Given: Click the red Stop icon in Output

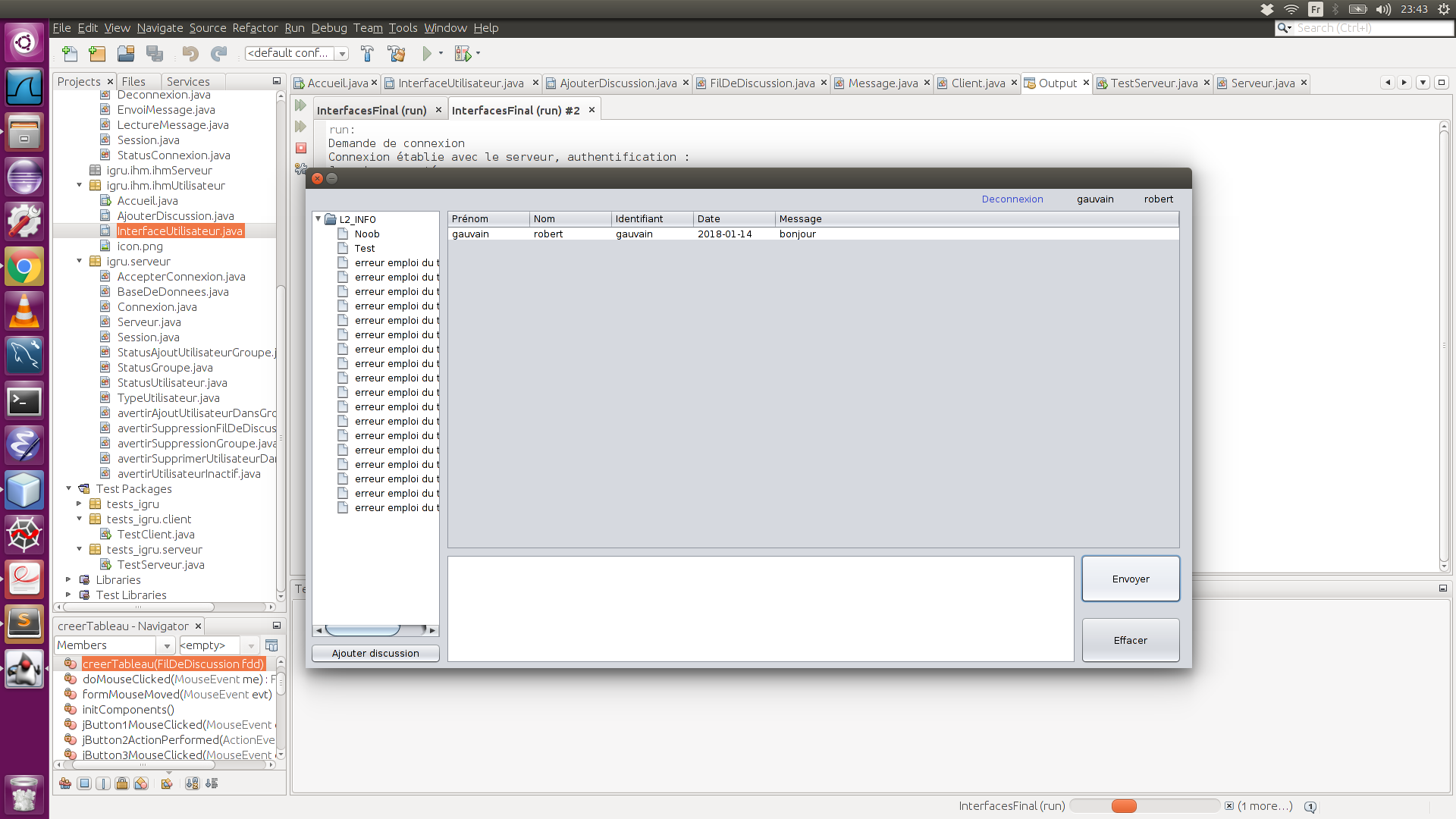Looking at the screenshot, I should click(x=301, y=148).
